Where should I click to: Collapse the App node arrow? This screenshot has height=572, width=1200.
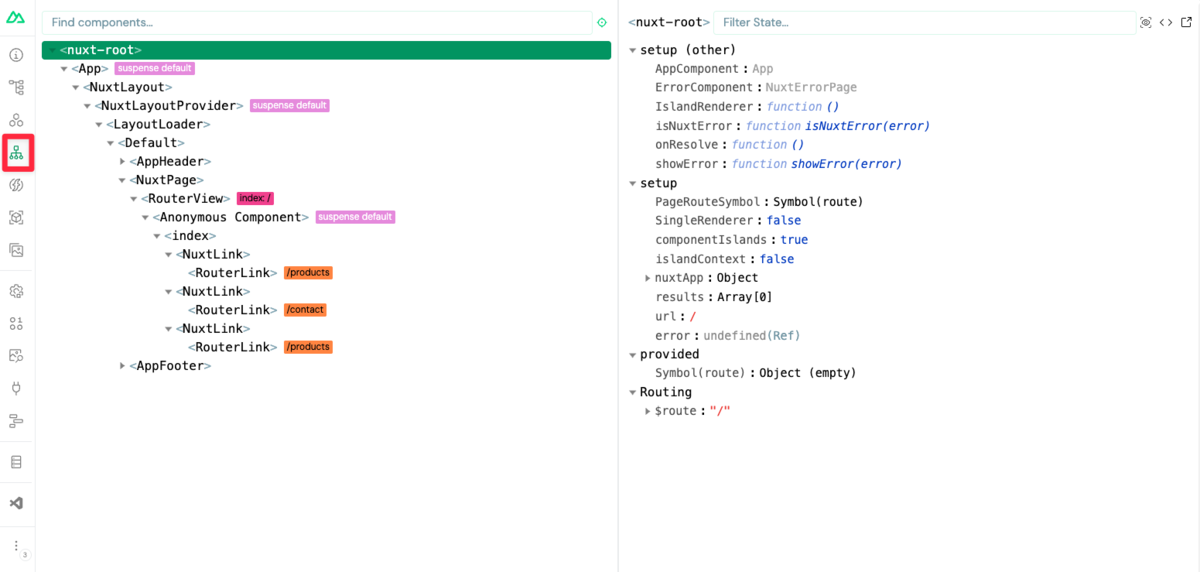click(64, 69)
